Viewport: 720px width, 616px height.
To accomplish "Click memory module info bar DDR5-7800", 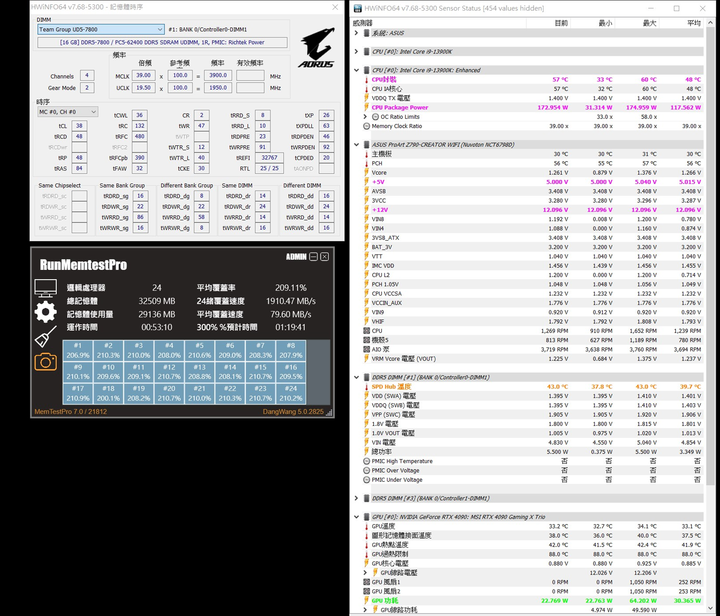I will (x=163, y=42).
